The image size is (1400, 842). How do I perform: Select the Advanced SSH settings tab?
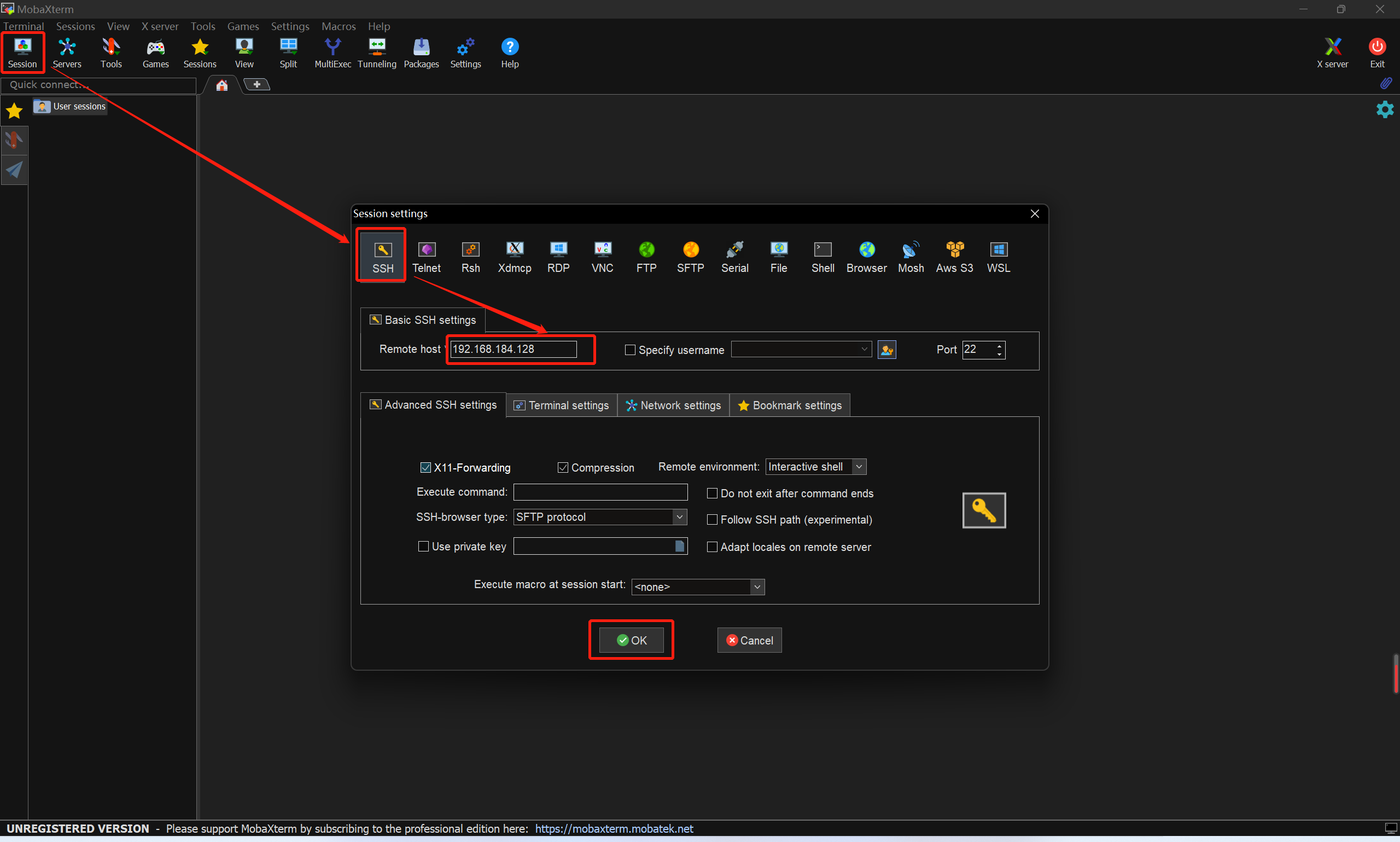(x=433, y=405)
